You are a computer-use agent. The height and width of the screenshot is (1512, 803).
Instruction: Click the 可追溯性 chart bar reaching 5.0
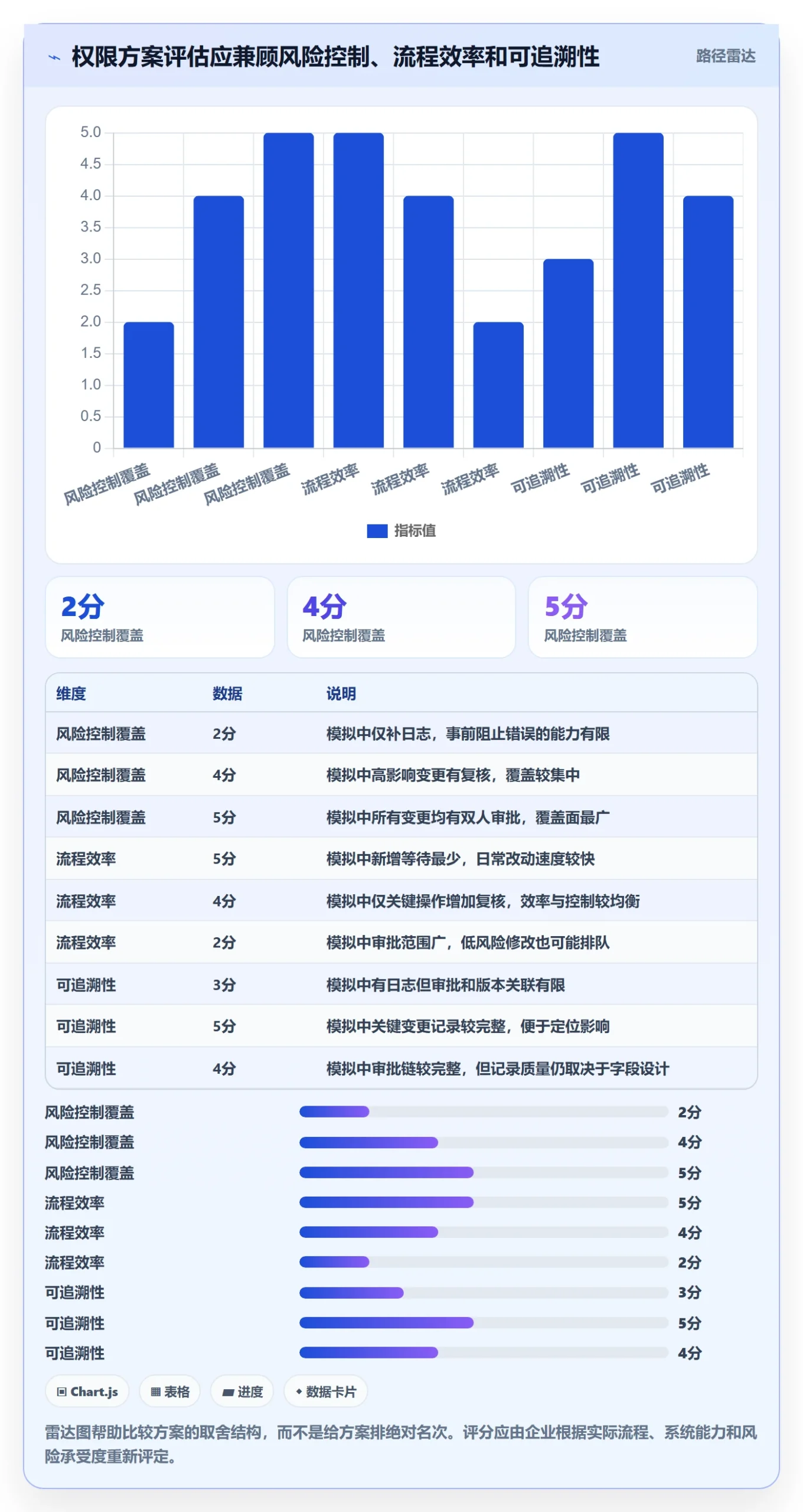(638, 290)
